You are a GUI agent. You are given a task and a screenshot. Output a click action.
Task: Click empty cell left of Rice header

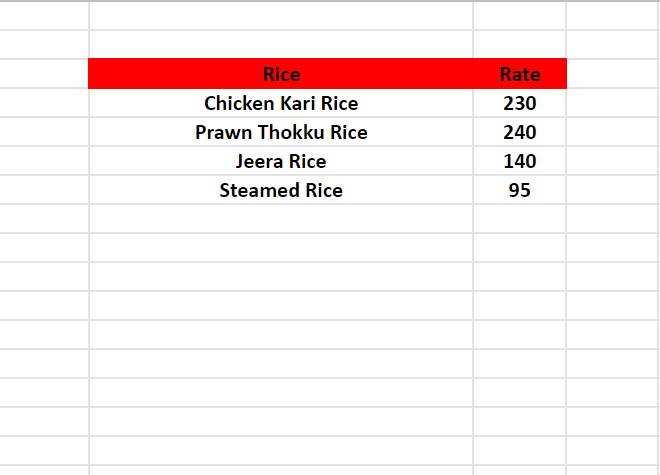[x=44, y=74]
